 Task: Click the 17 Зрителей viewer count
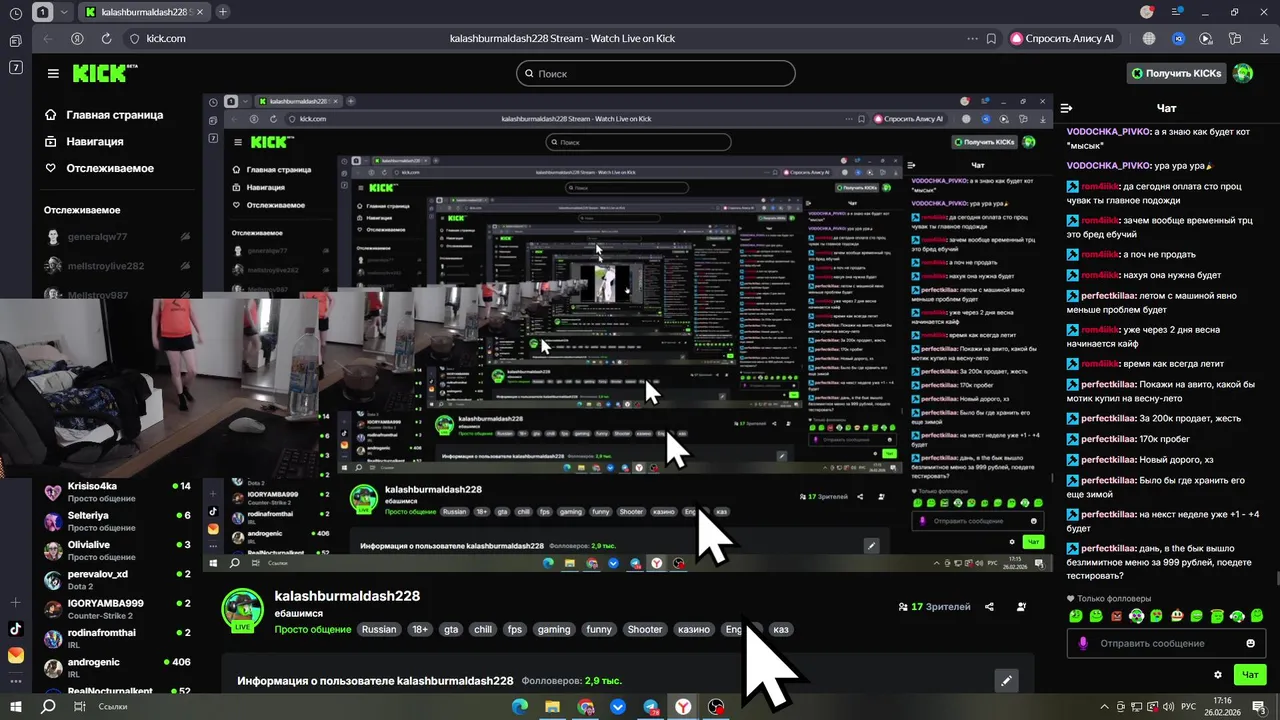pos(935,606)
